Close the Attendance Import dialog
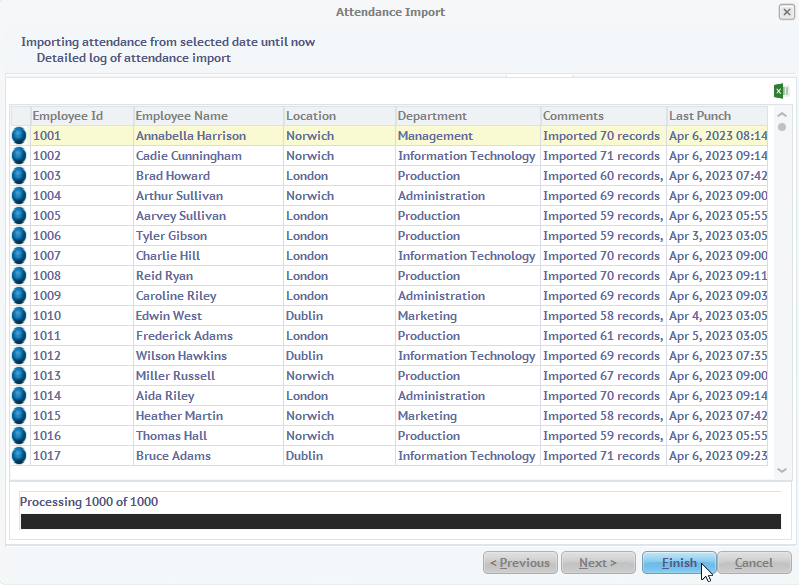The width and height of the screenshot is (799, 587). 786,12
